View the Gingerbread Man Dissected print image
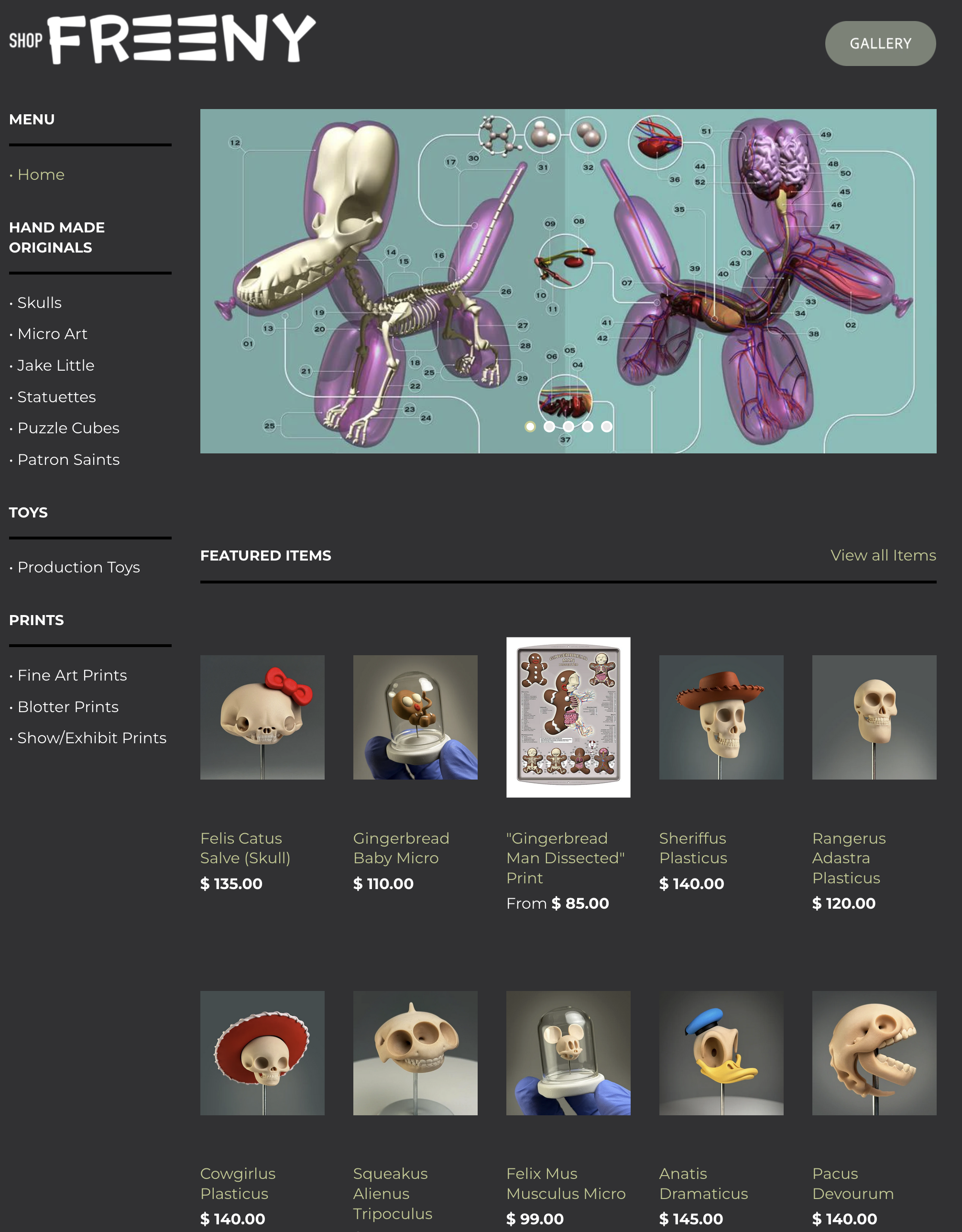The width and height of the screenshot is (962, 1232). coord(568,717)
